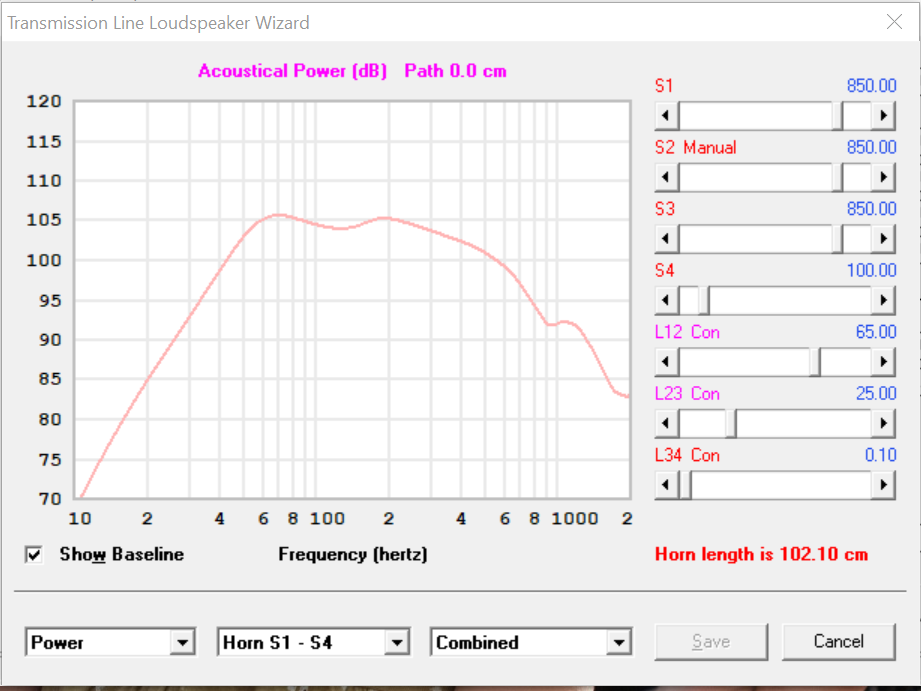Click the disabled Save button
The image size is (921, 691).
click(x=711, y=642)
